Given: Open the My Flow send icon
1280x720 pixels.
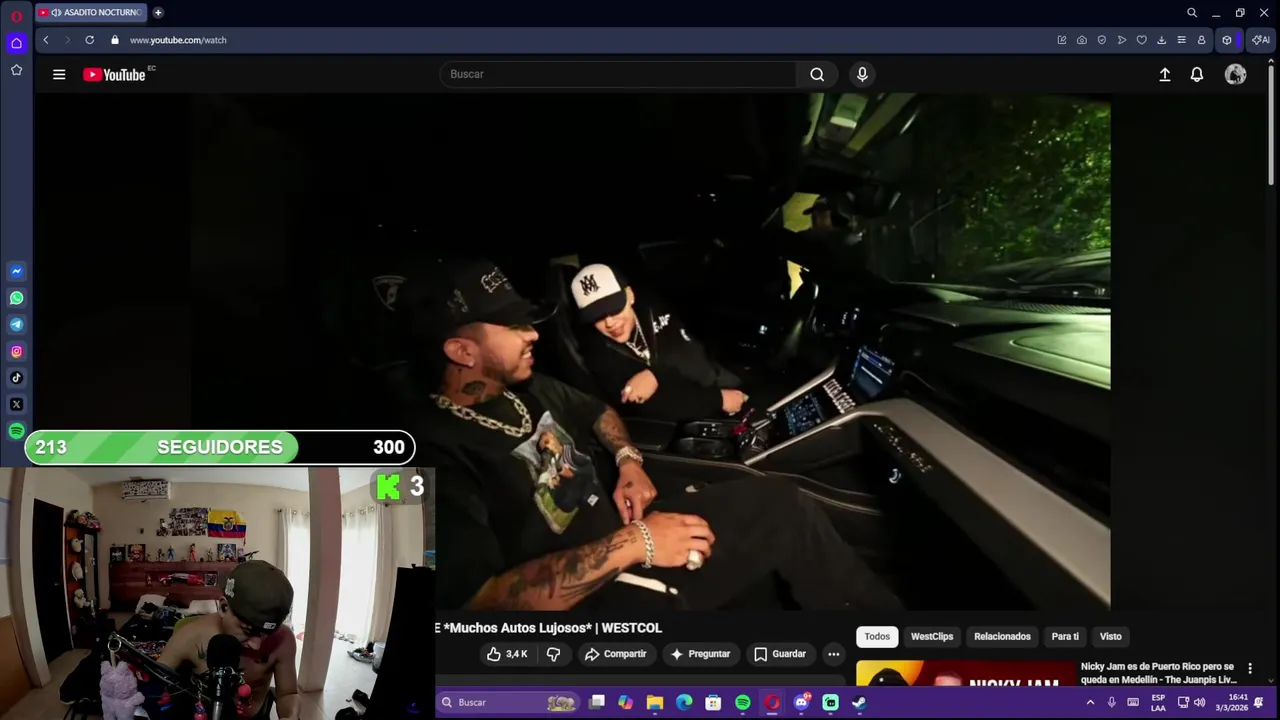Looking at the screenshot, I should [x=1122, y=40].
